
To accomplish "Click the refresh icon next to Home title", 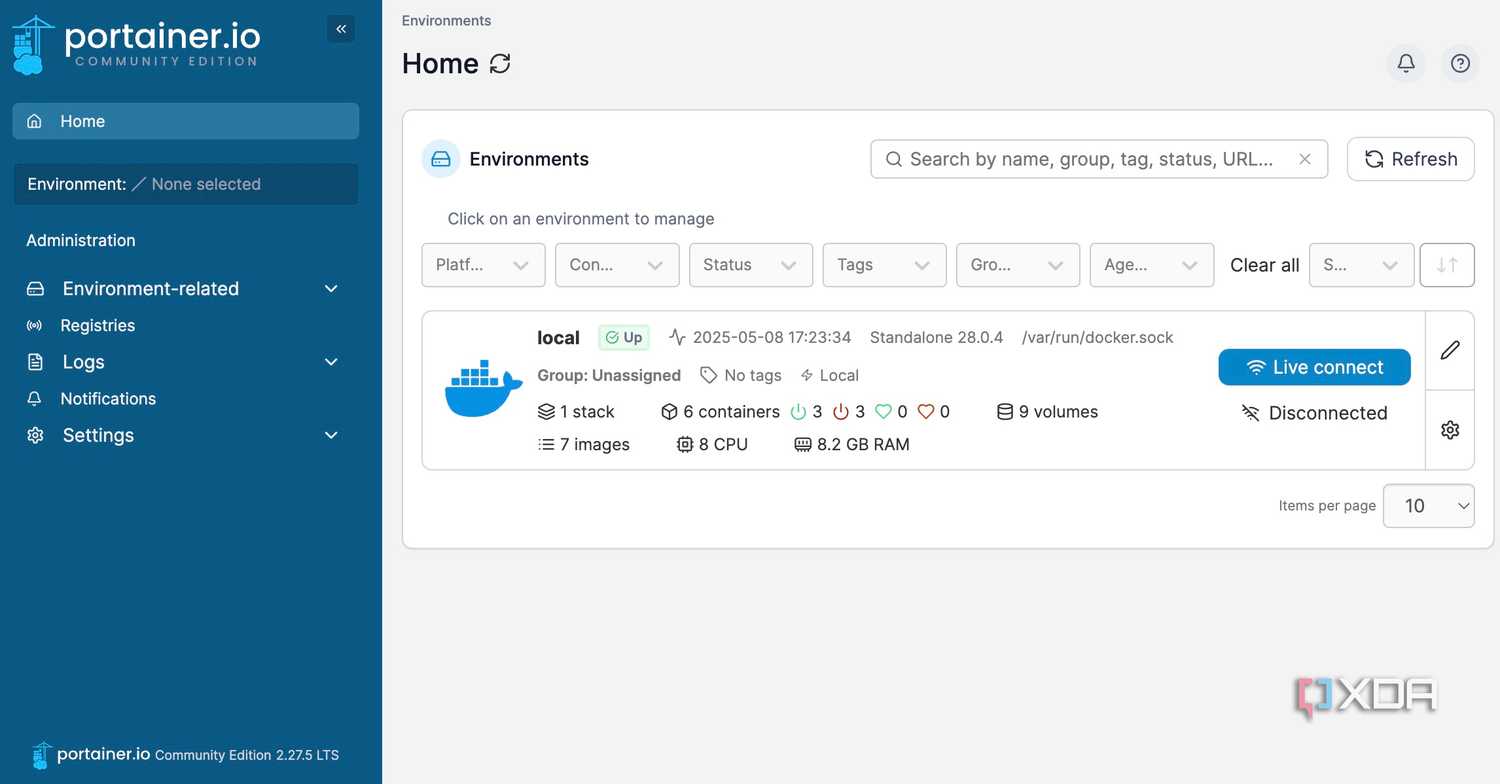I will pyautogui.click(x=500, y=64).
